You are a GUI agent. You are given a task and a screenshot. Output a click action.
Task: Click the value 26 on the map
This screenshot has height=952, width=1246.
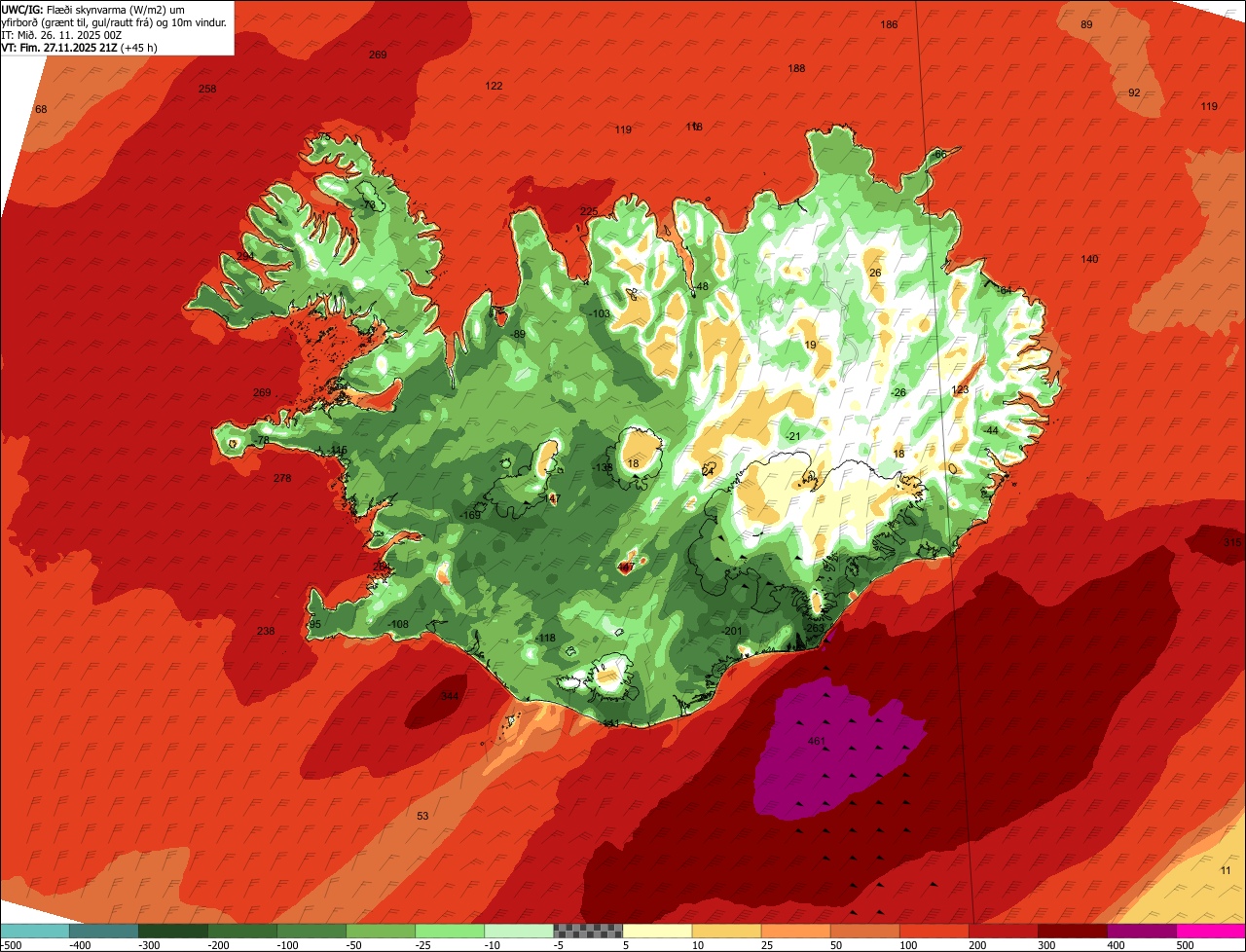(875, 273)
